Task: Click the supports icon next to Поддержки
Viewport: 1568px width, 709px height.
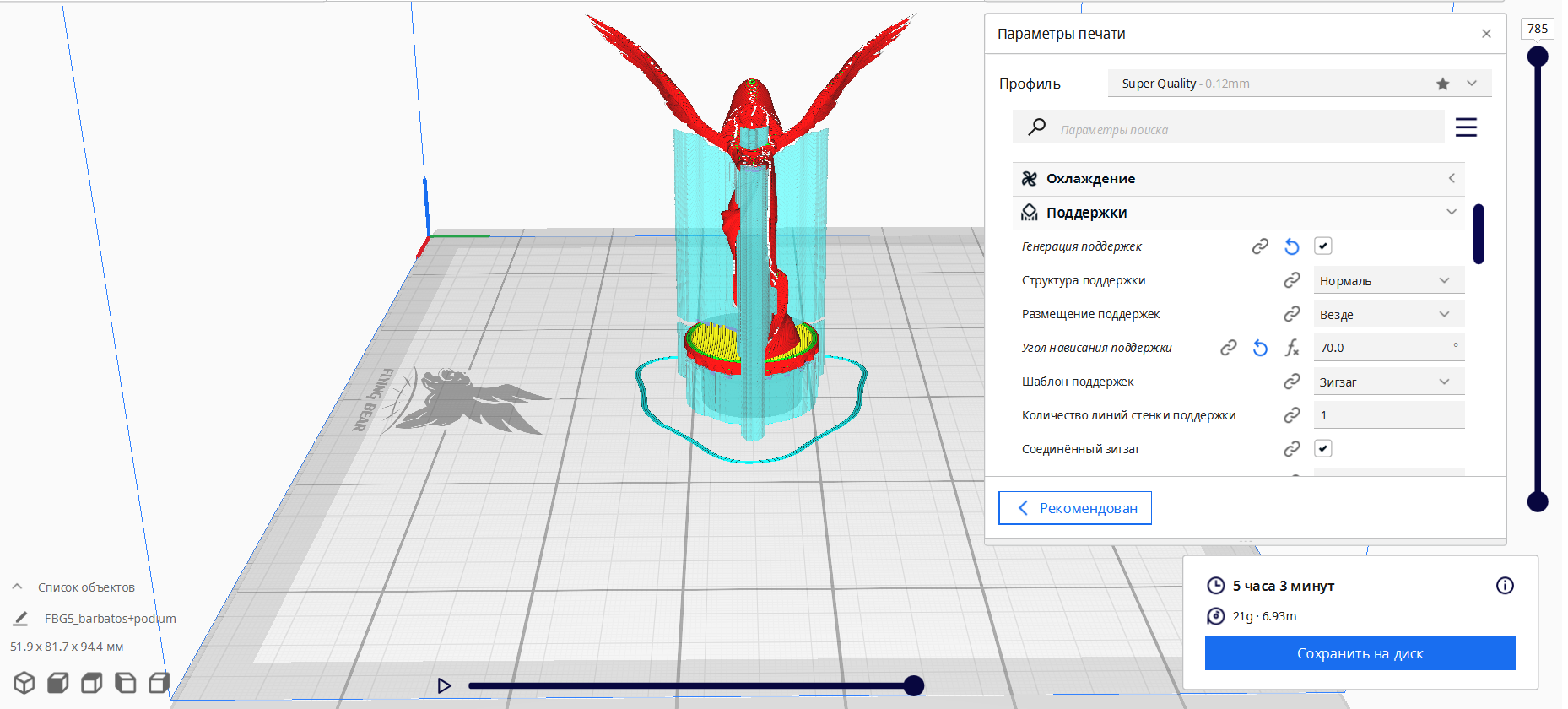Action: [x=1030, y=213]
